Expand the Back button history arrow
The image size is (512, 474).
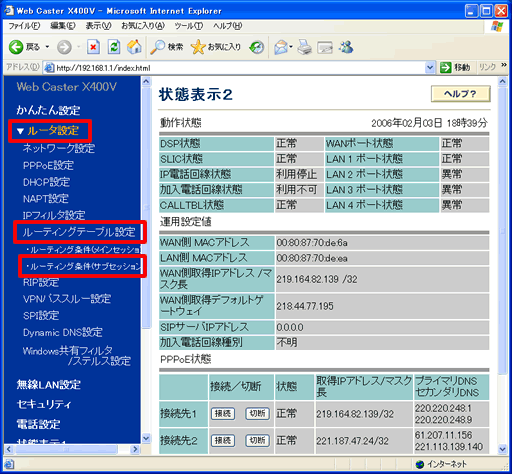pos(47,47)
